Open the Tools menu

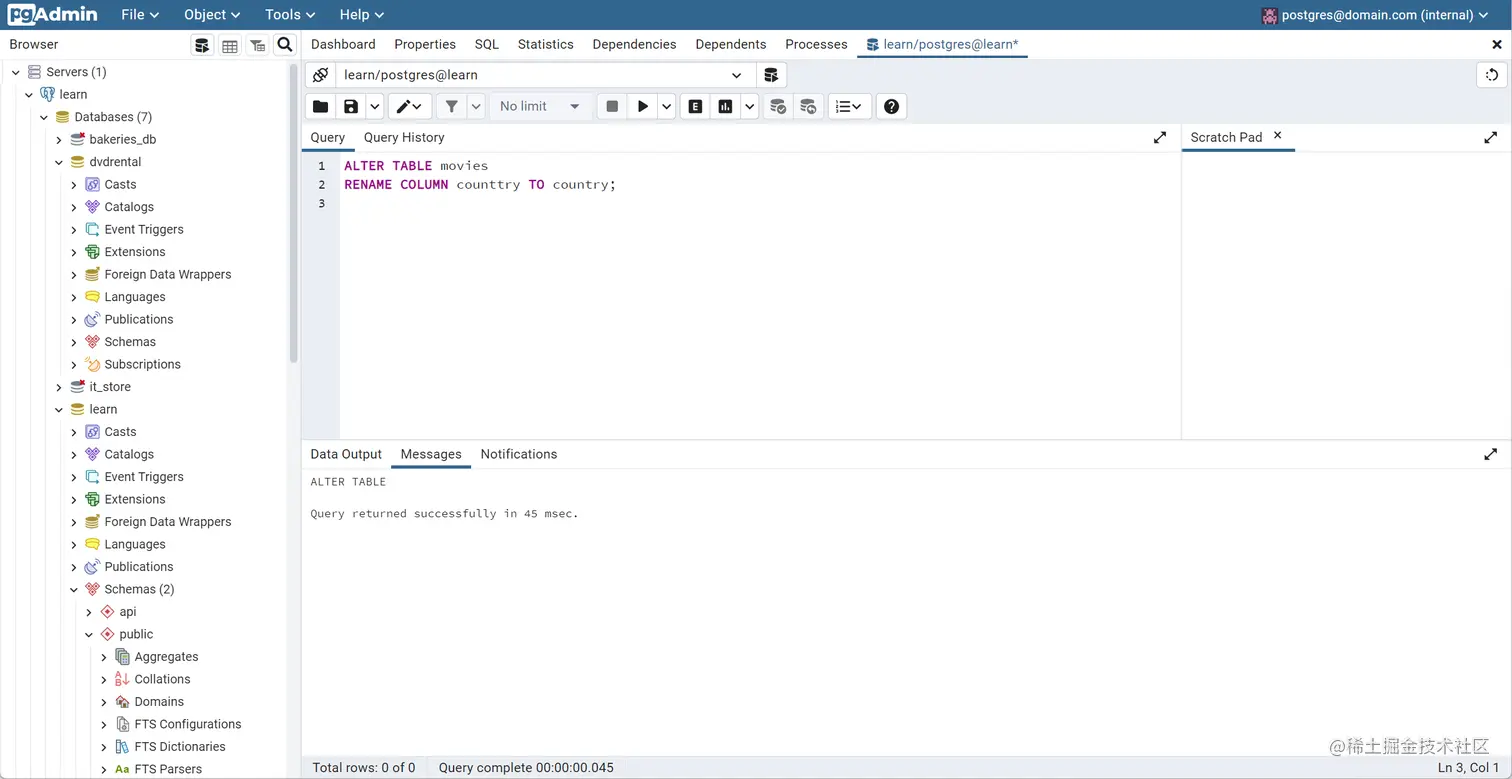[290, 14]
